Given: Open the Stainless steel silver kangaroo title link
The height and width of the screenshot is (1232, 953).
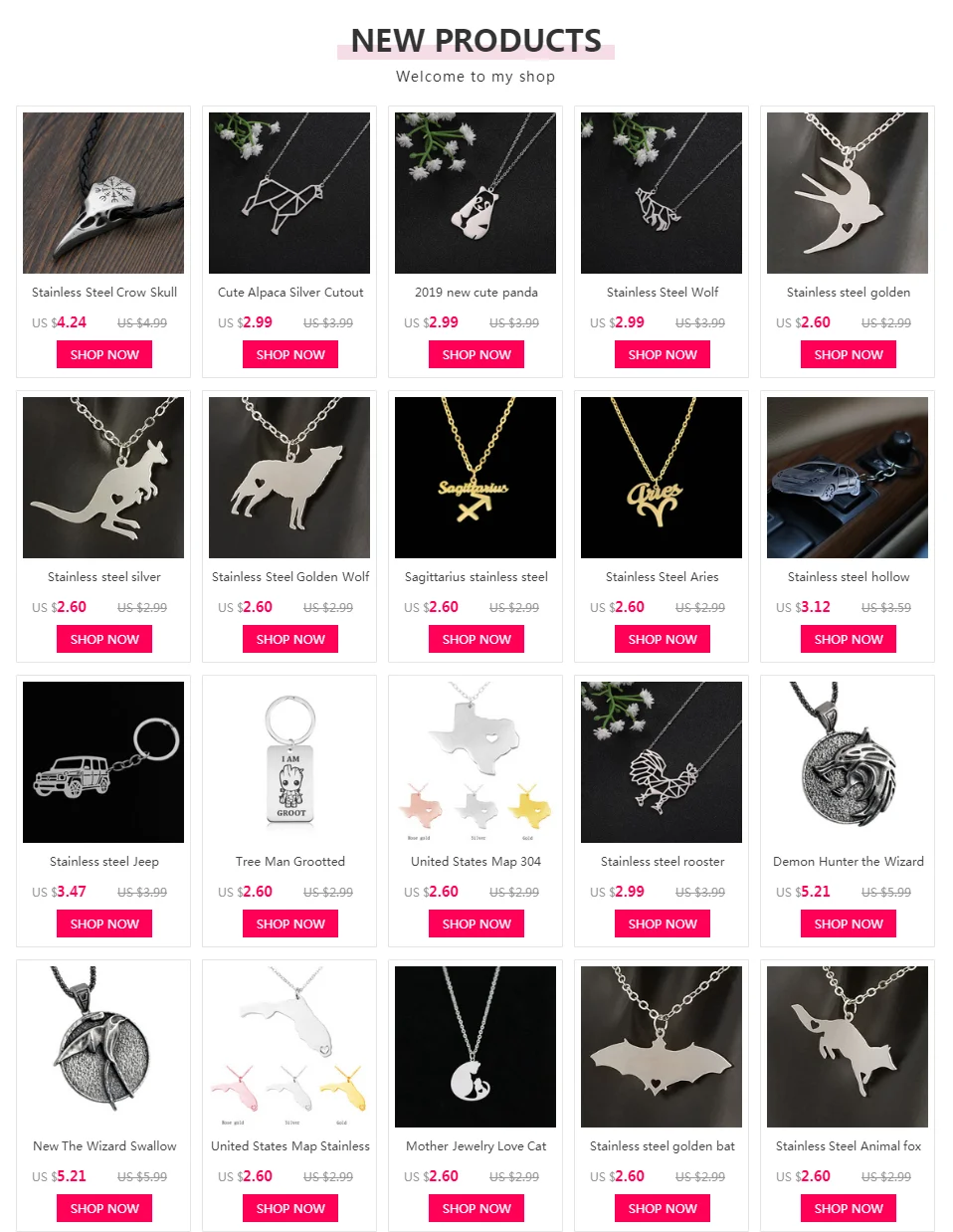Looking at the screenshot, I should coord(104,577).
